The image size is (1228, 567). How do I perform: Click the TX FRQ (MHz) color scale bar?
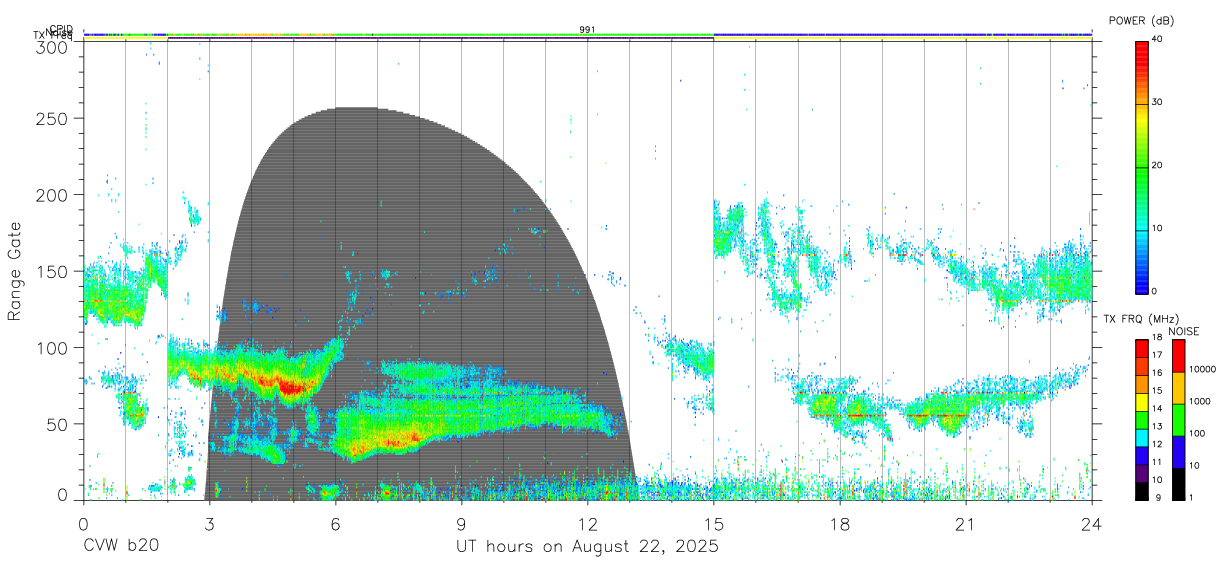[x=1141, y=419]
